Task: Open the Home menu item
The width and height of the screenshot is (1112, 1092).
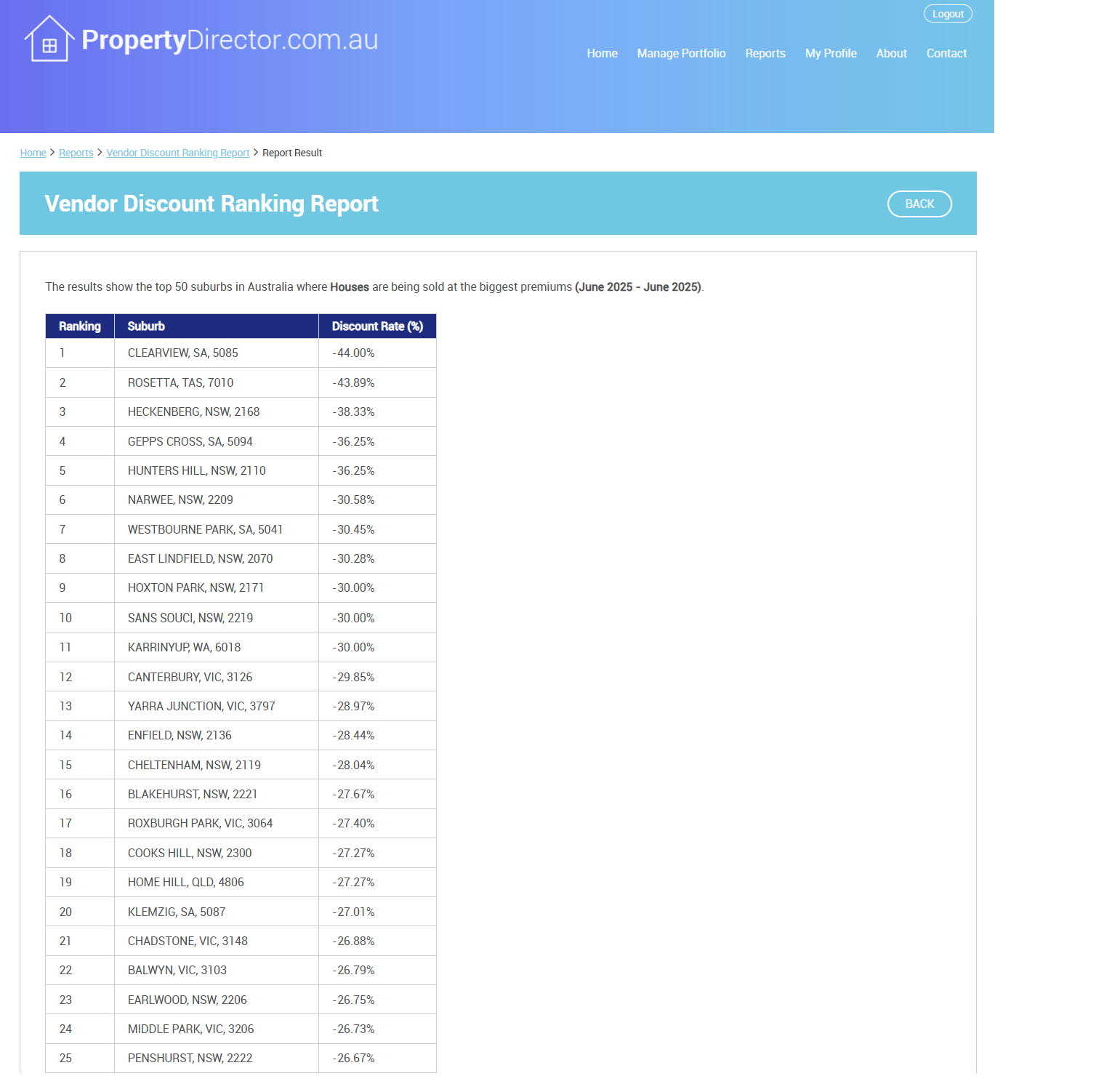Action: click(x=602, y=53)
